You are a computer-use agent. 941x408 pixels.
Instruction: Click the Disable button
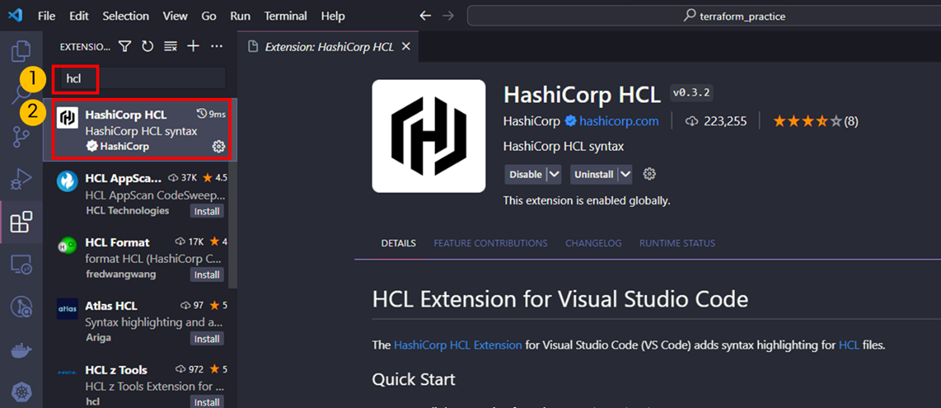[526, 175]
